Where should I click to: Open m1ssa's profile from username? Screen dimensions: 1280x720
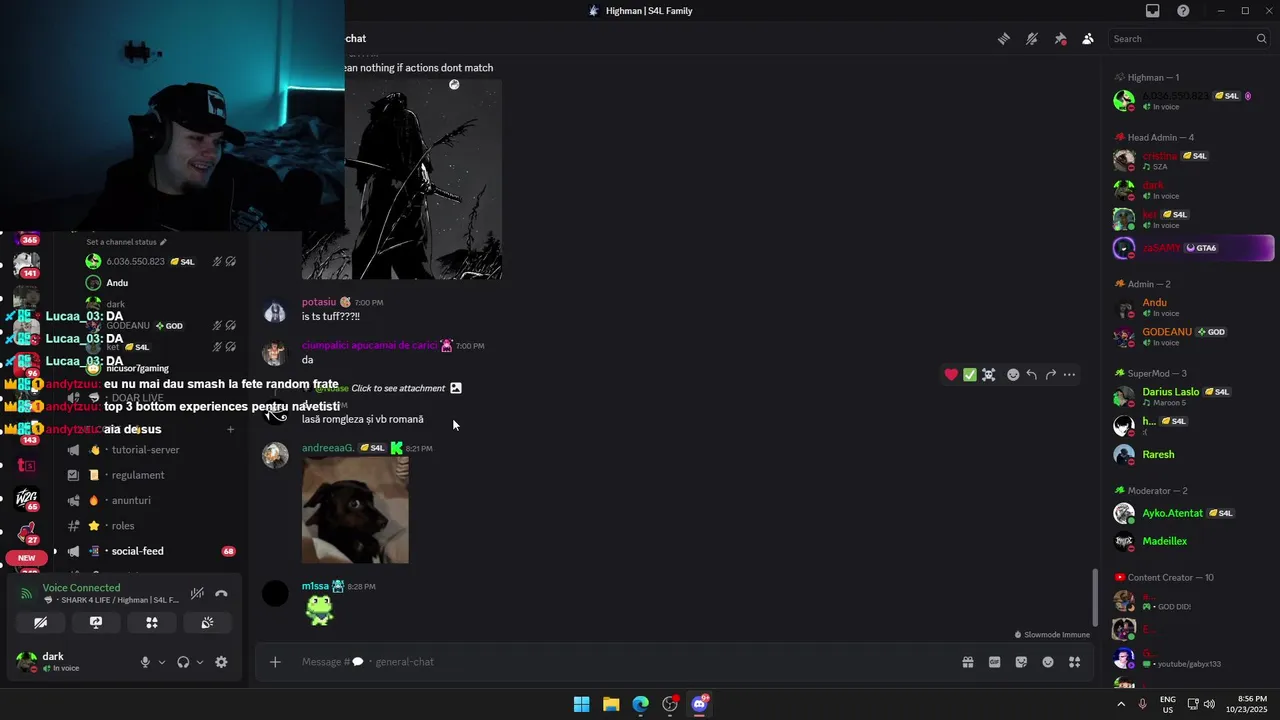click(315, 586)
